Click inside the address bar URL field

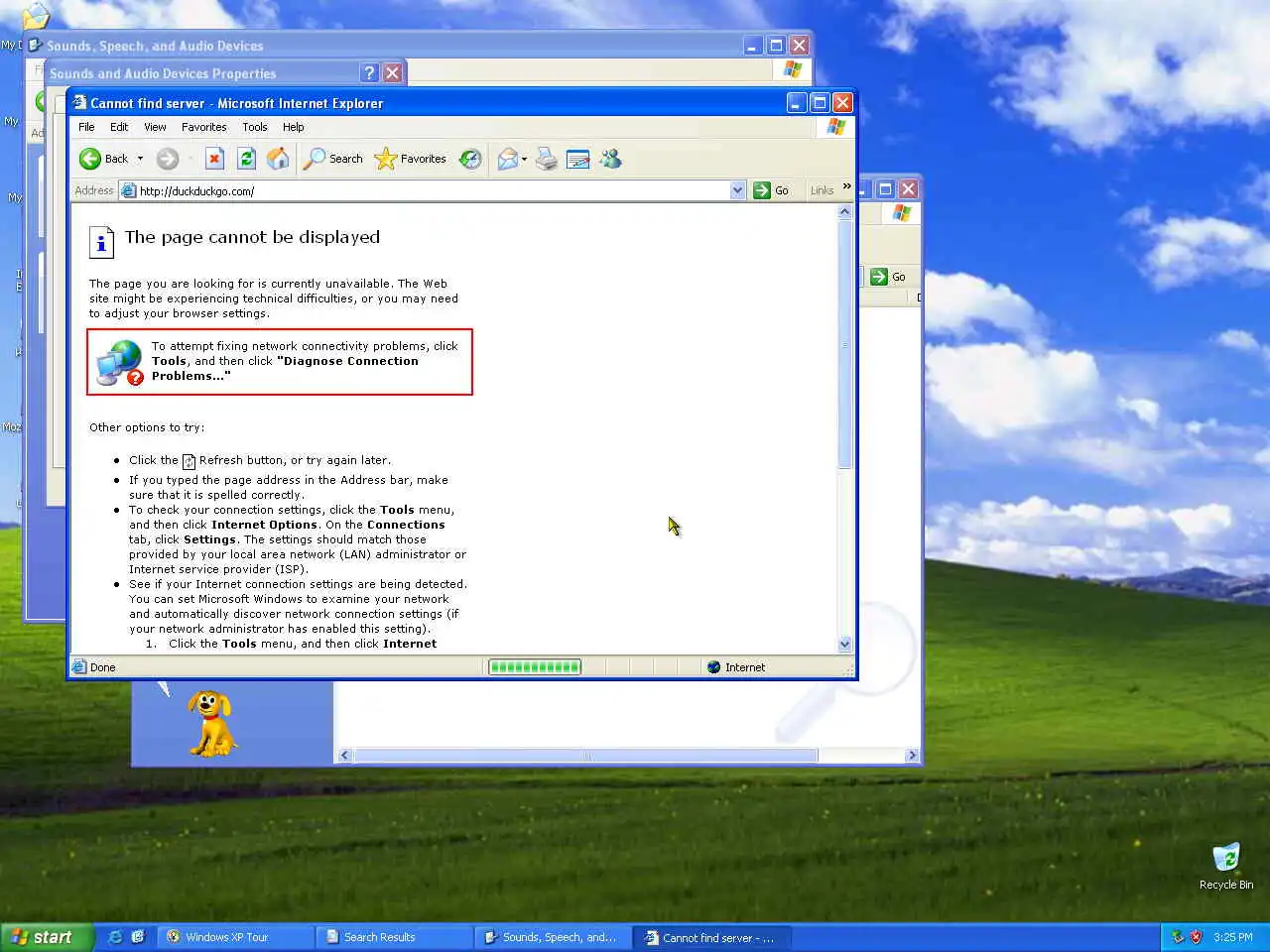pos(433,190)
